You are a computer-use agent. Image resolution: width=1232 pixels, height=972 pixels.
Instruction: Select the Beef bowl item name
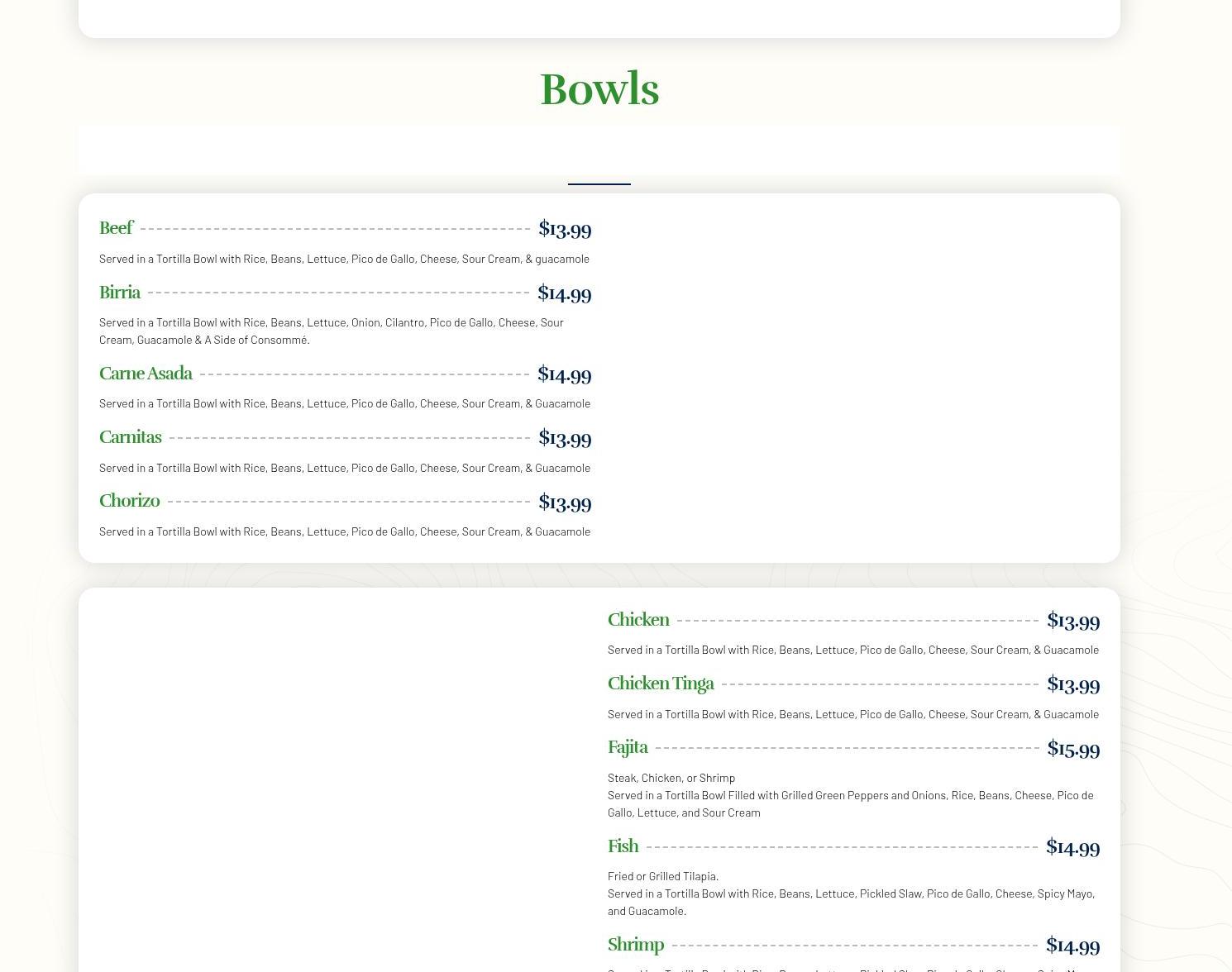116,228
